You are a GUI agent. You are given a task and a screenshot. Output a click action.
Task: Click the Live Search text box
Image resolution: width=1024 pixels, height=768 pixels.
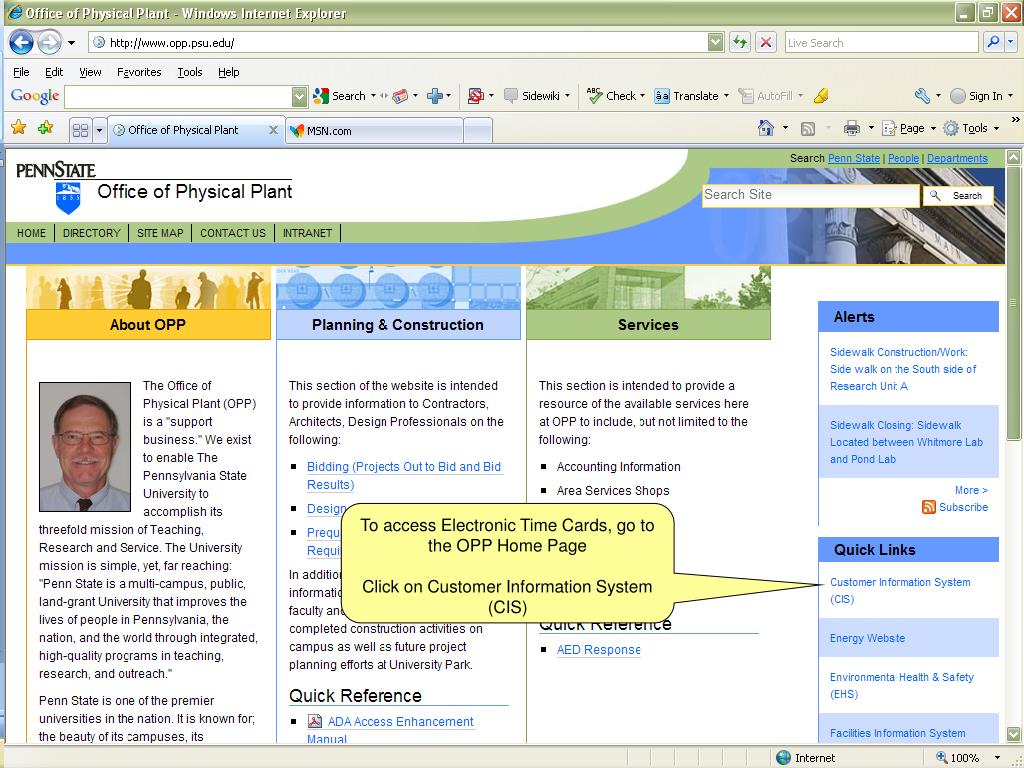pos(881,42)
